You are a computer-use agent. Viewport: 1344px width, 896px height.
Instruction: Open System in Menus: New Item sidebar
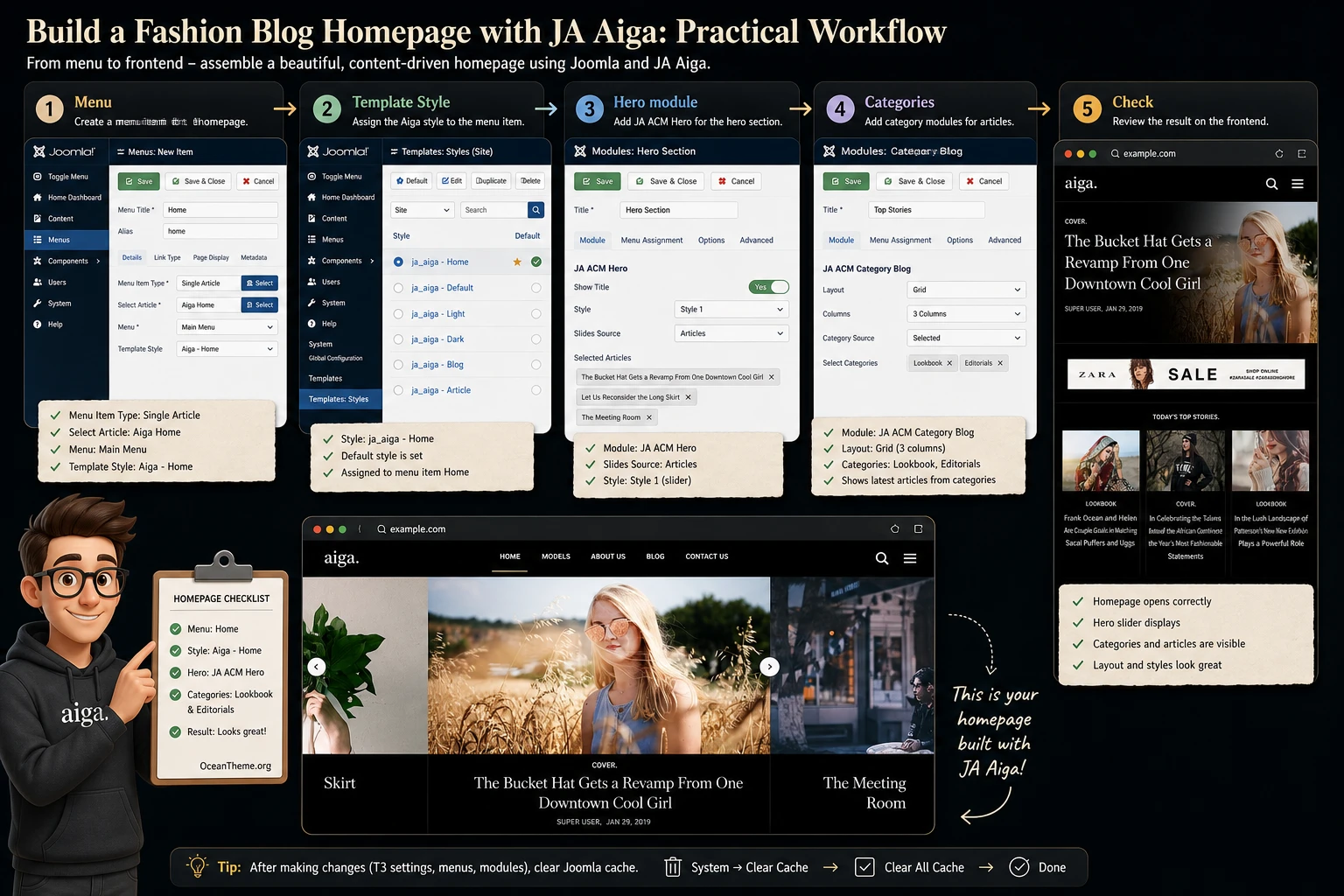(x=52, y=304)
